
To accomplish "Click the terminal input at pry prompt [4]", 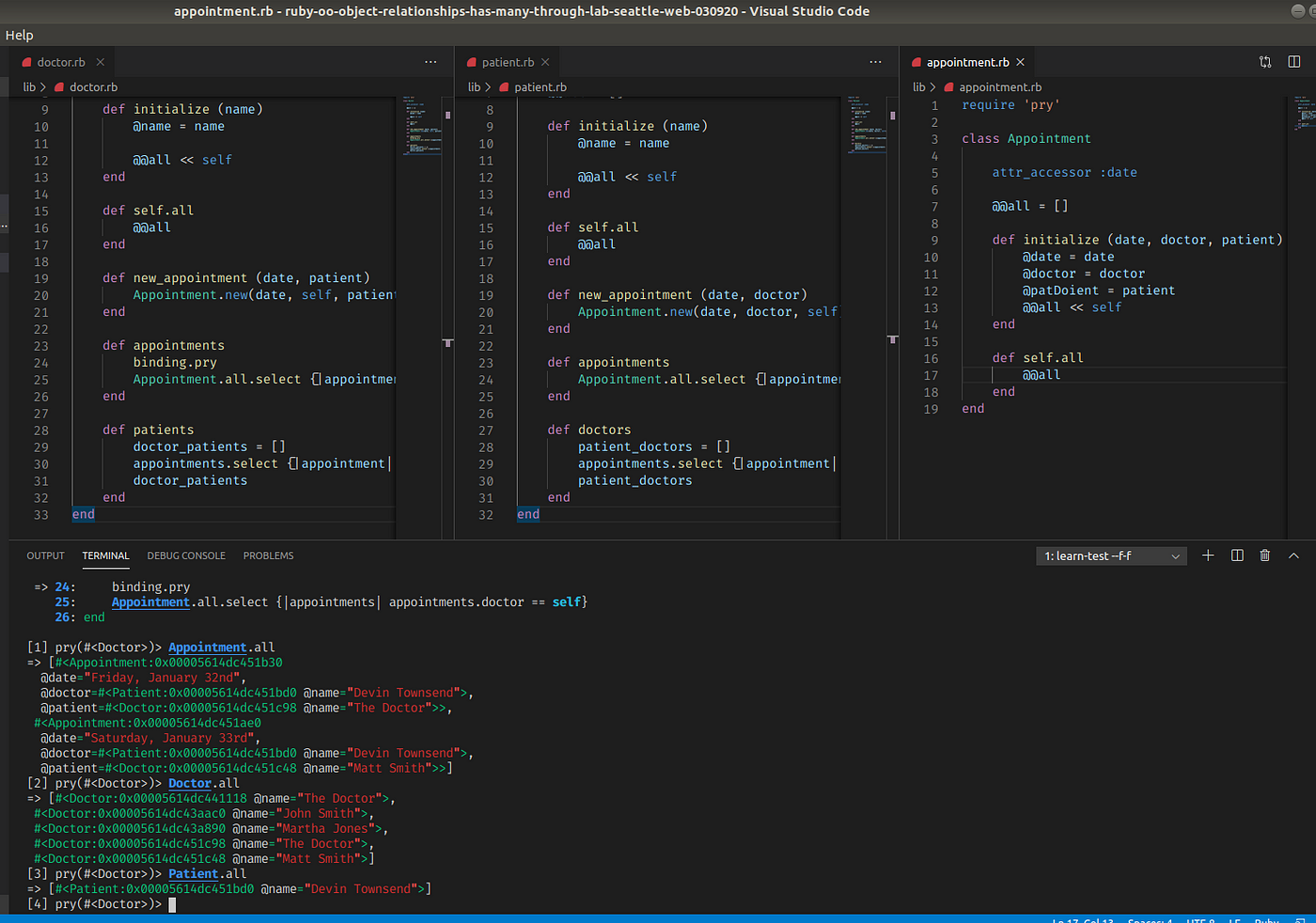I will coord(172,904).
